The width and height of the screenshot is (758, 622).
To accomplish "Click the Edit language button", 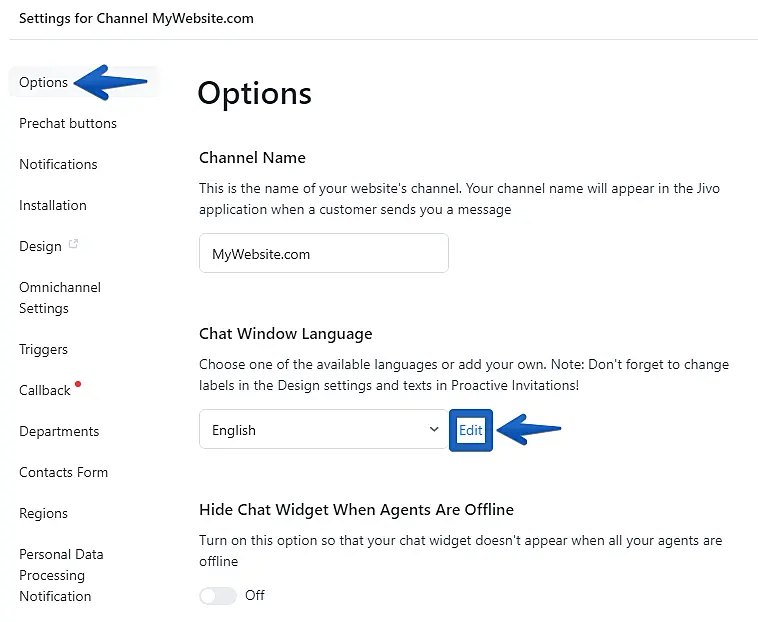I will tap(470, 430).
